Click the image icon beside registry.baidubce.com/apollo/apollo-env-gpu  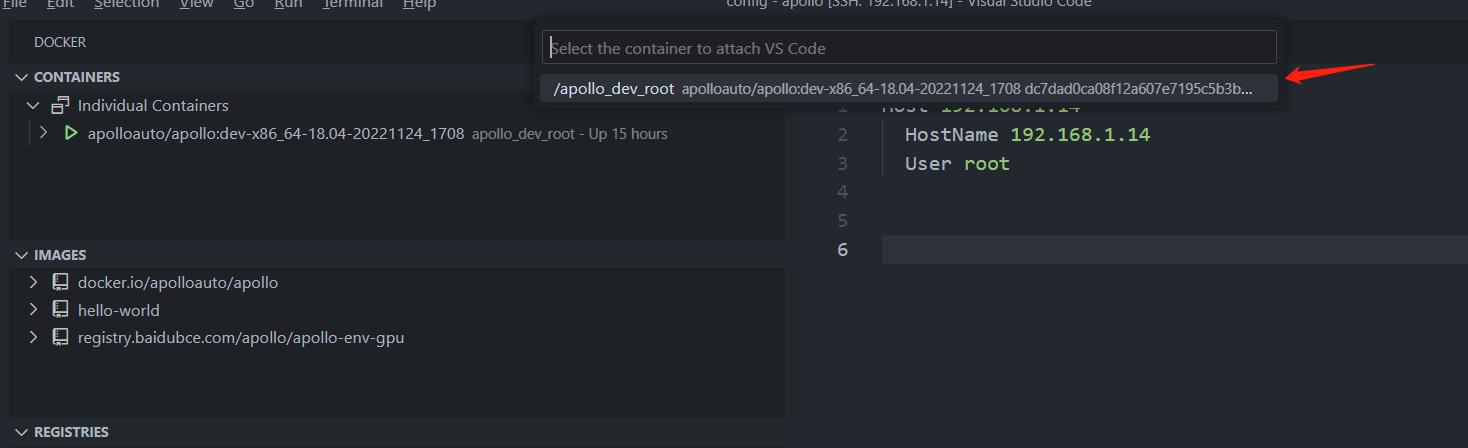(61, 338)
